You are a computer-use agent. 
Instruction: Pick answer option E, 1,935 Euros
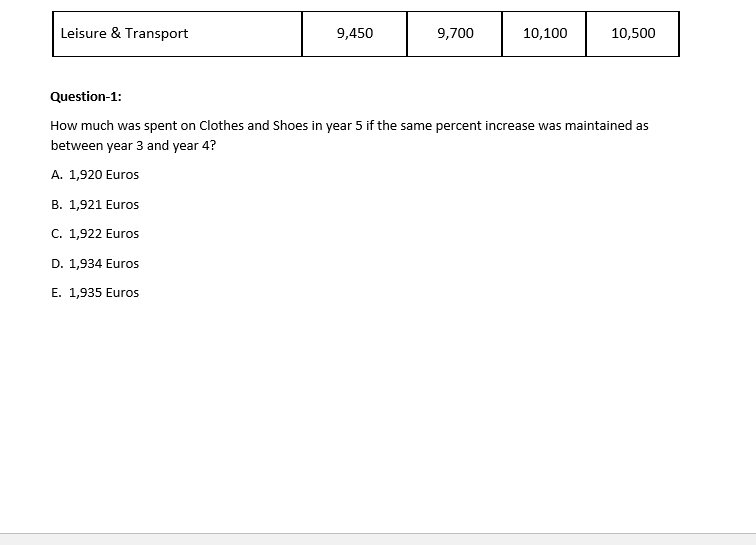95,293
